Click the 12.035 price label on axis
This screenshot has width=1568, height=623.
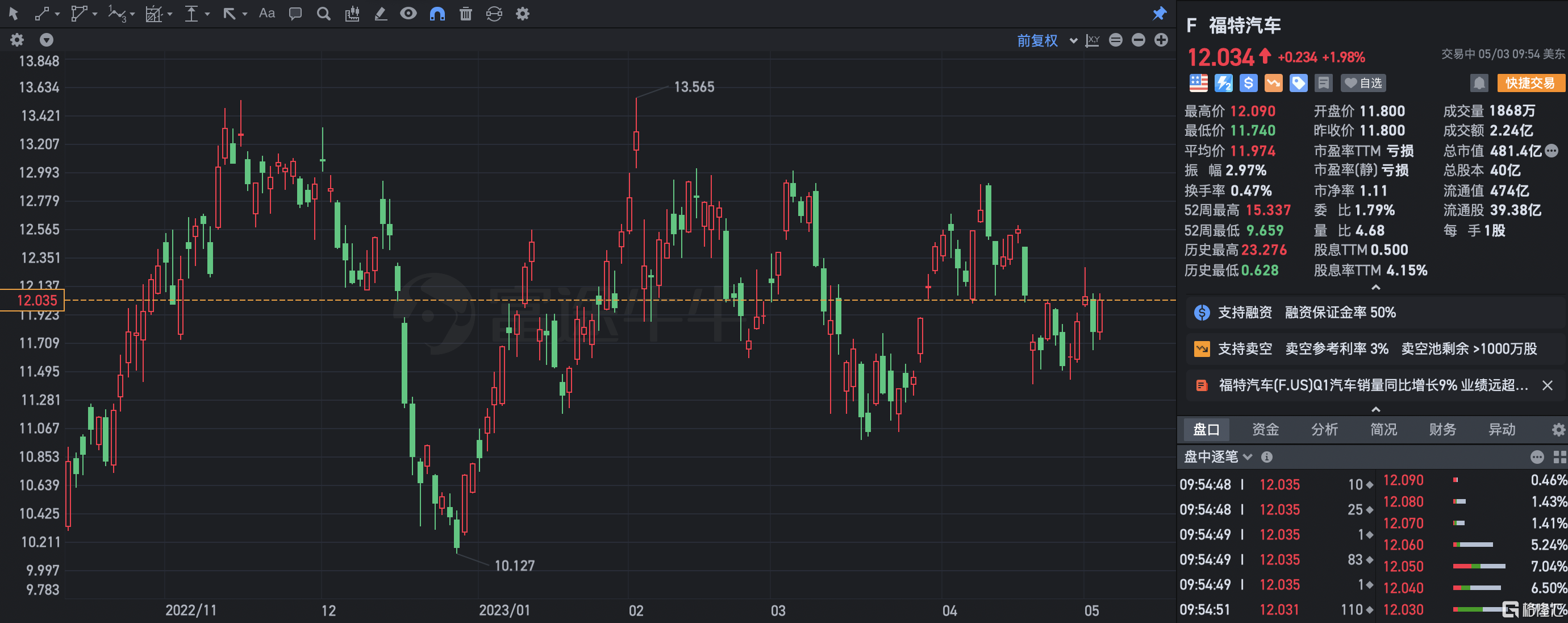(32, 300)
